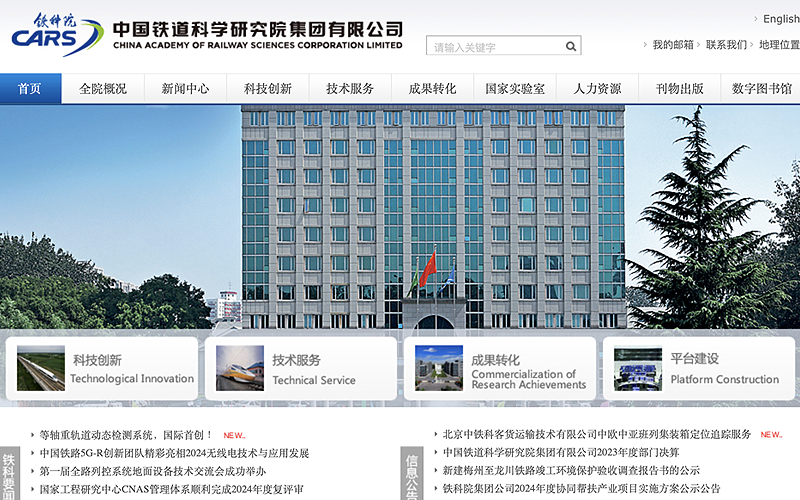Click the Platform Construction thumbnail
Screen dimensions: 800x500
(x=638, y=369)
